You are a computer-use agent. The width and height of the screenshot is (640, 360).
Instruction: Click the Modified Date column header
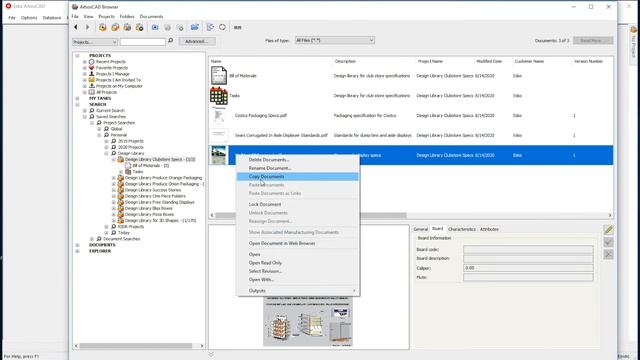click(489, 61)
